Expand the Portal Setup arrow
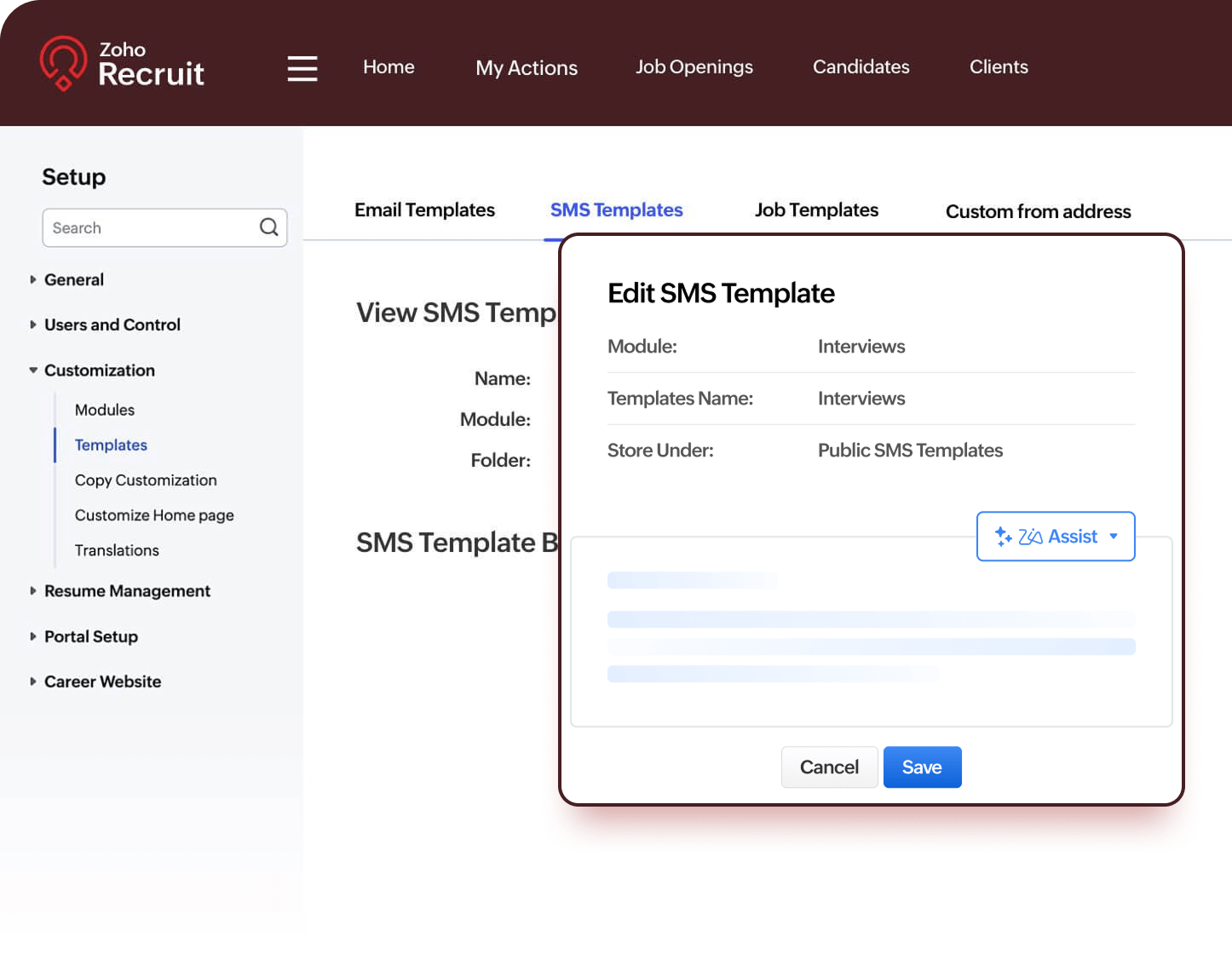Image resolution: width=1232 pixels, height=971 pixels. [x=33, y=636]
